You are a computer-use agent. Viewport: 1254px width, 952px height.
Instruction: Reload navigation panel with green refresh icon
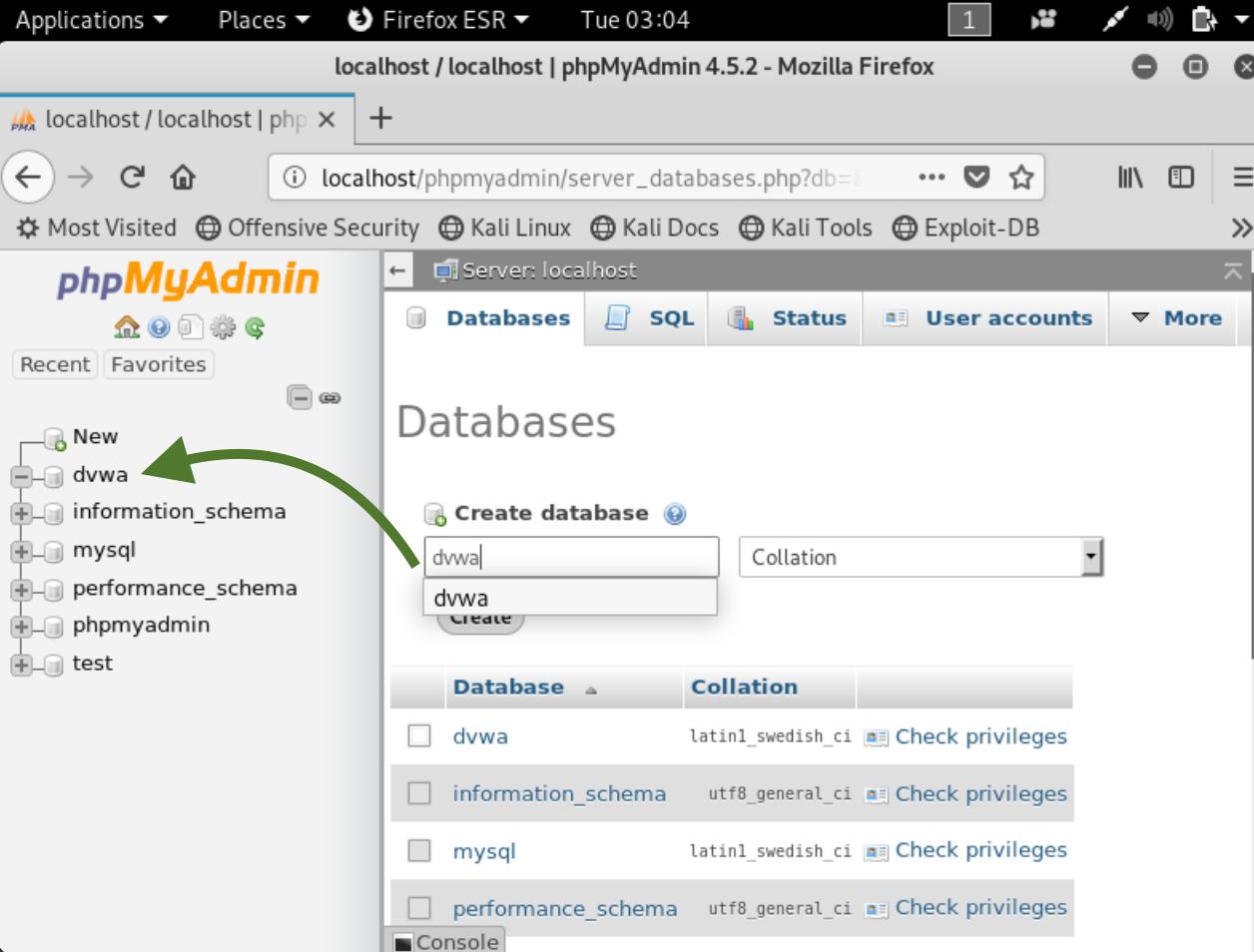(x=255, y=327)
